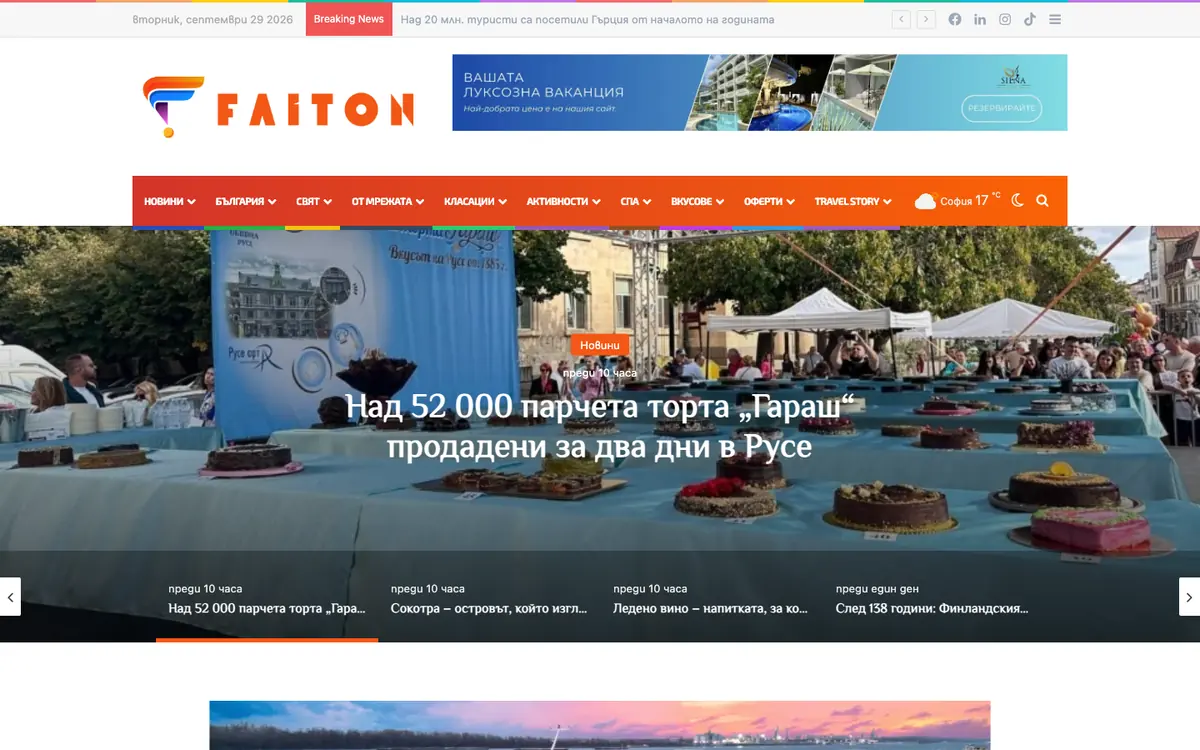Expand the Класации menu dropdown
Viewport: 1200px width, 750px height.
(x=475, y=201)
